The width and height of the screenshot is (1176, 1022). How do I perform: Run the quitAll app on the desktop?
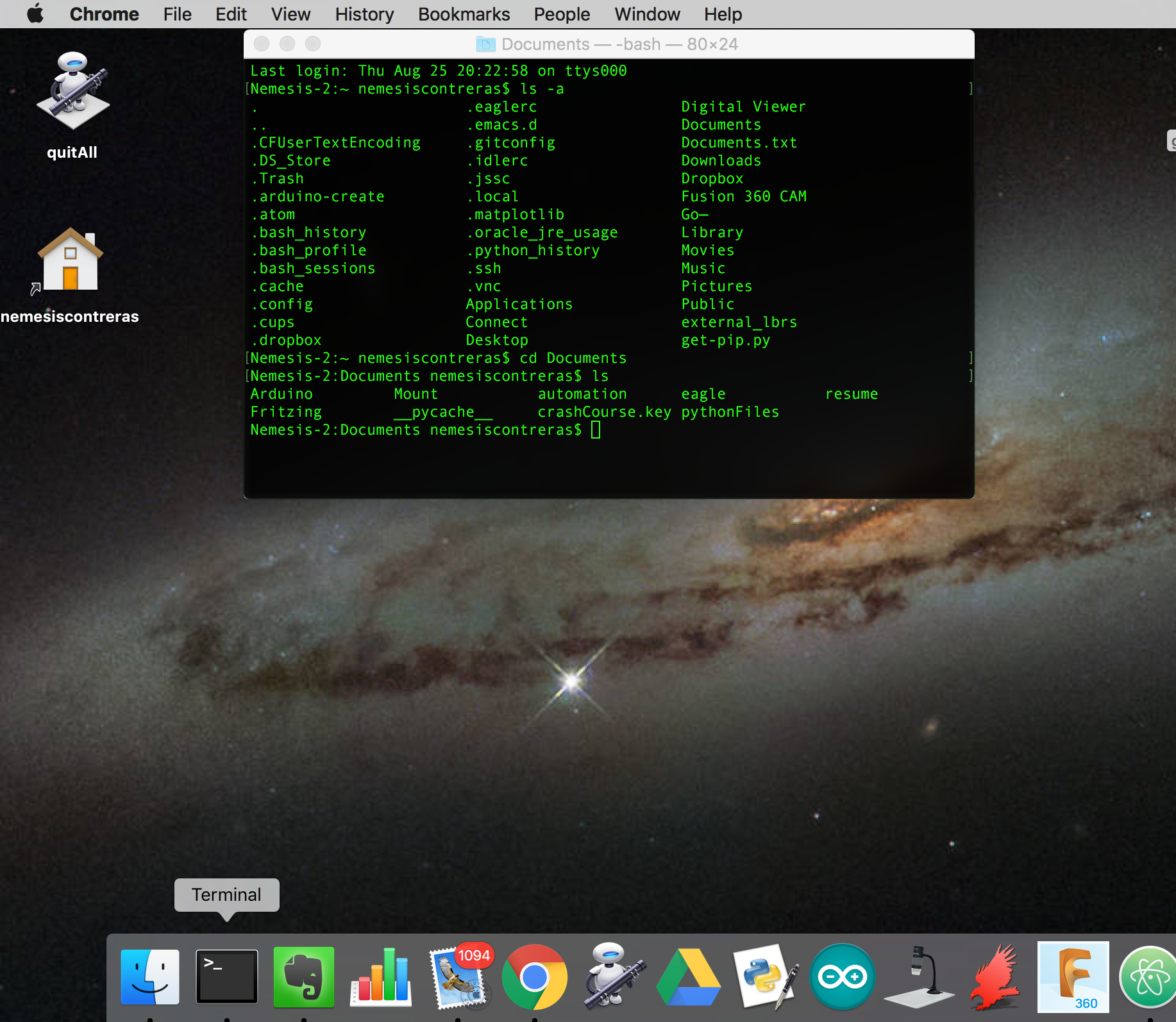click(72, 90)
